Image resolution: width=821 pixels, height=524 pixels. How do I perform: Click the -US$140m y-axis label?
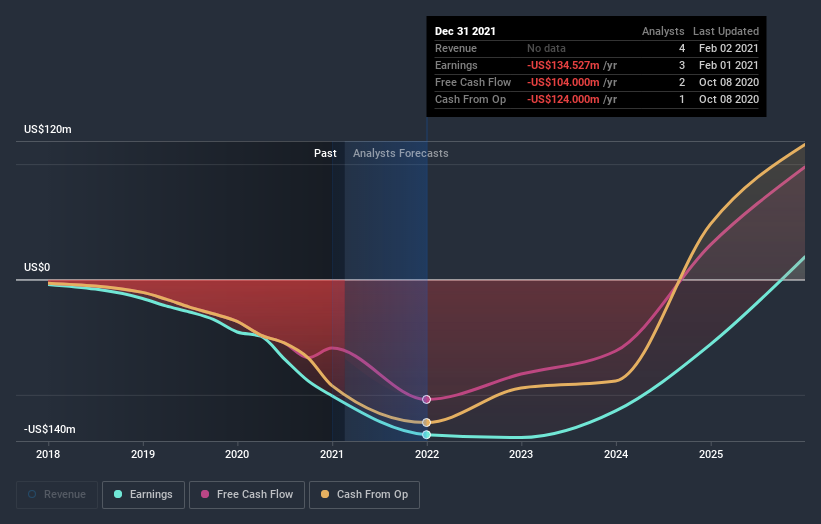pos(50,429)
